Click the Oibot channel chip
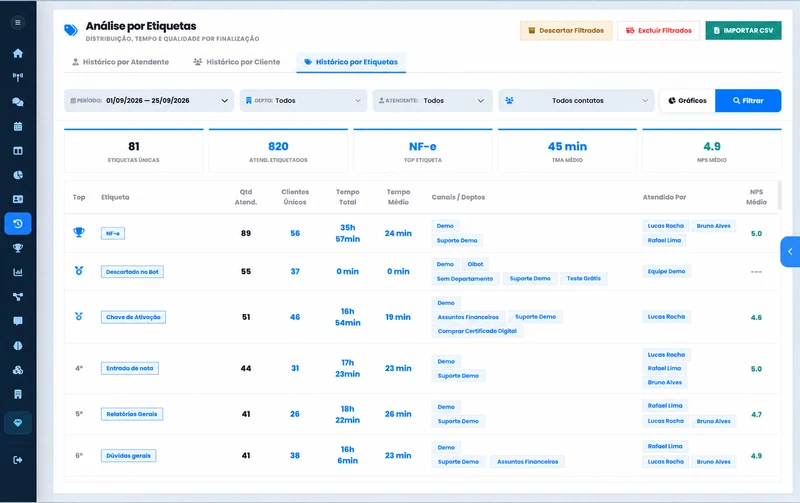Image resolution: width=800 pixels, height=503 pixels. [475, 264]
